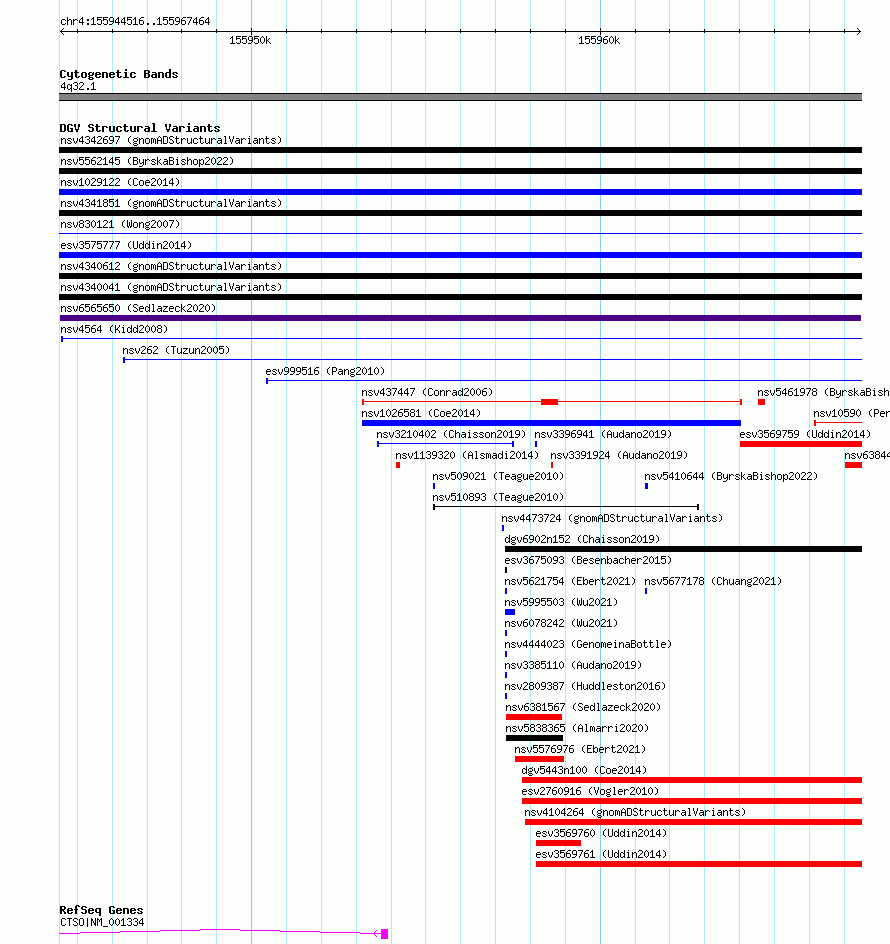Click the chr4:155944516..155967464 coordinates label

135,21
